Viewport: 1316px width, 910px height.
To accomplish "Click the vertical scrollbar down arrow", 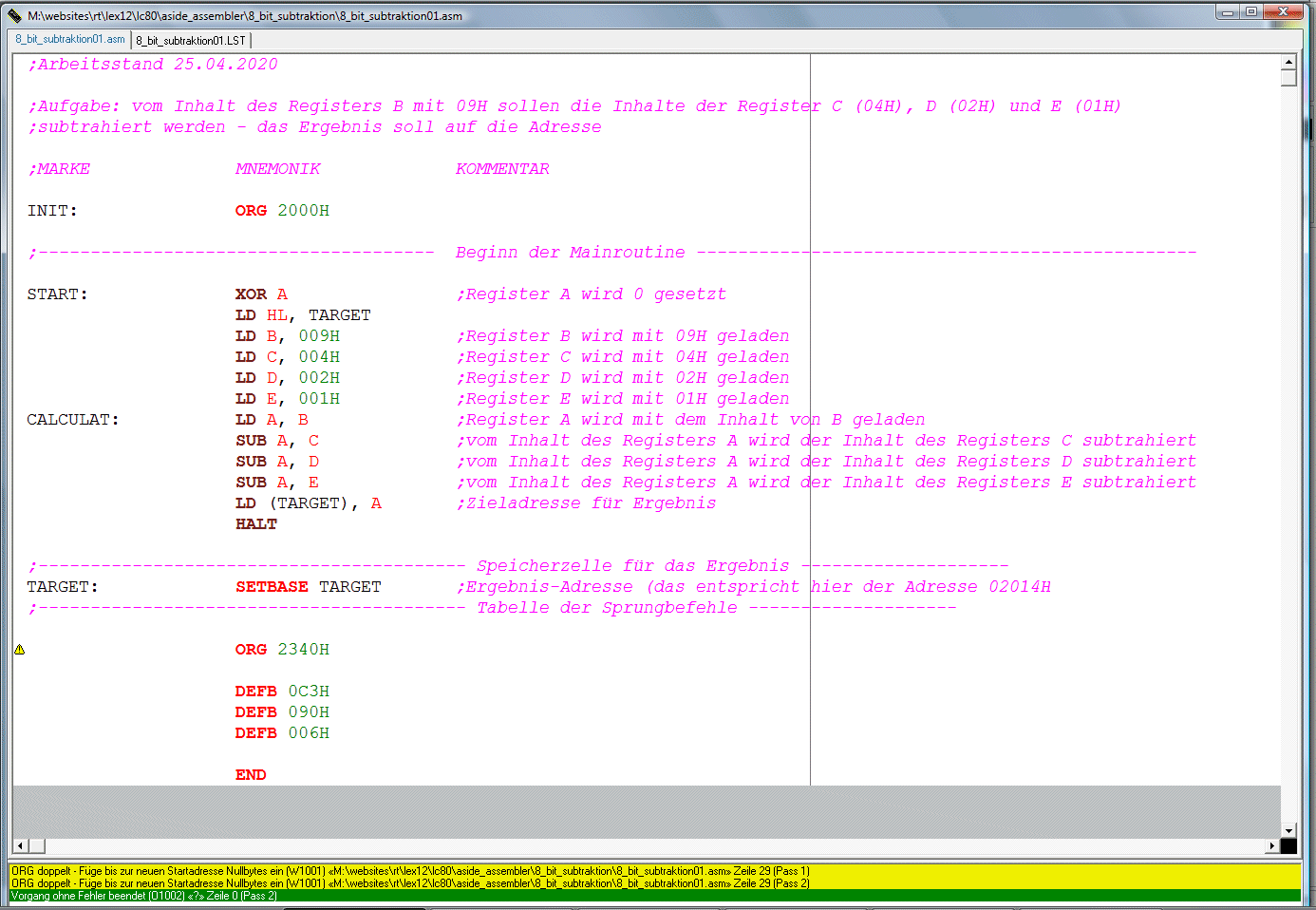I will point(1288,830).
